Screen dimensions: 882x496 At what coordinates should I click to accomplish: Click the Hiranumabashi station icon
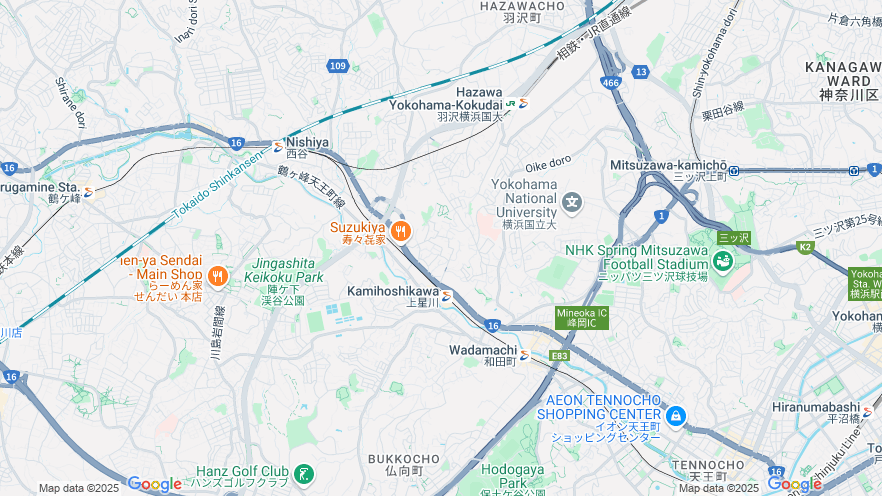867,412
